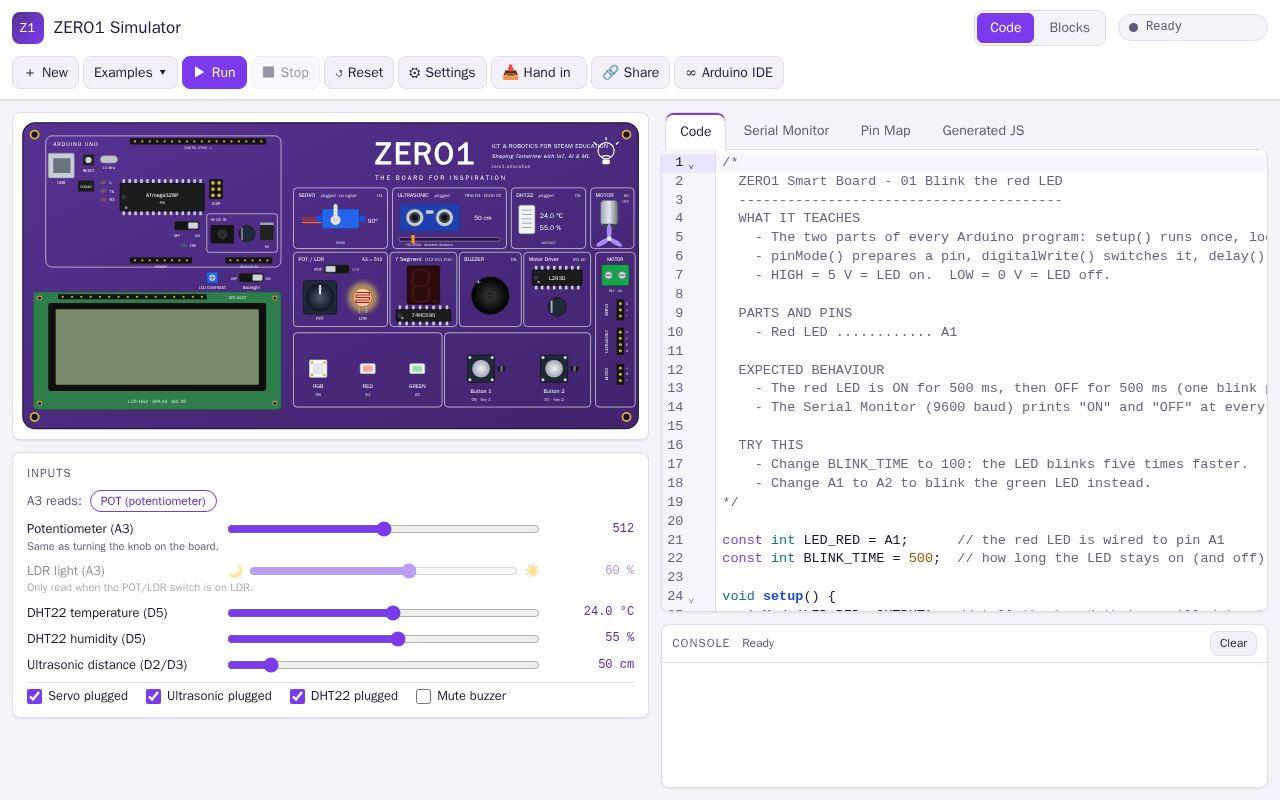1280x800 pixels.
Task: Push Button 2 on the board
Action: pyautogui.click(x=554, y=369)
